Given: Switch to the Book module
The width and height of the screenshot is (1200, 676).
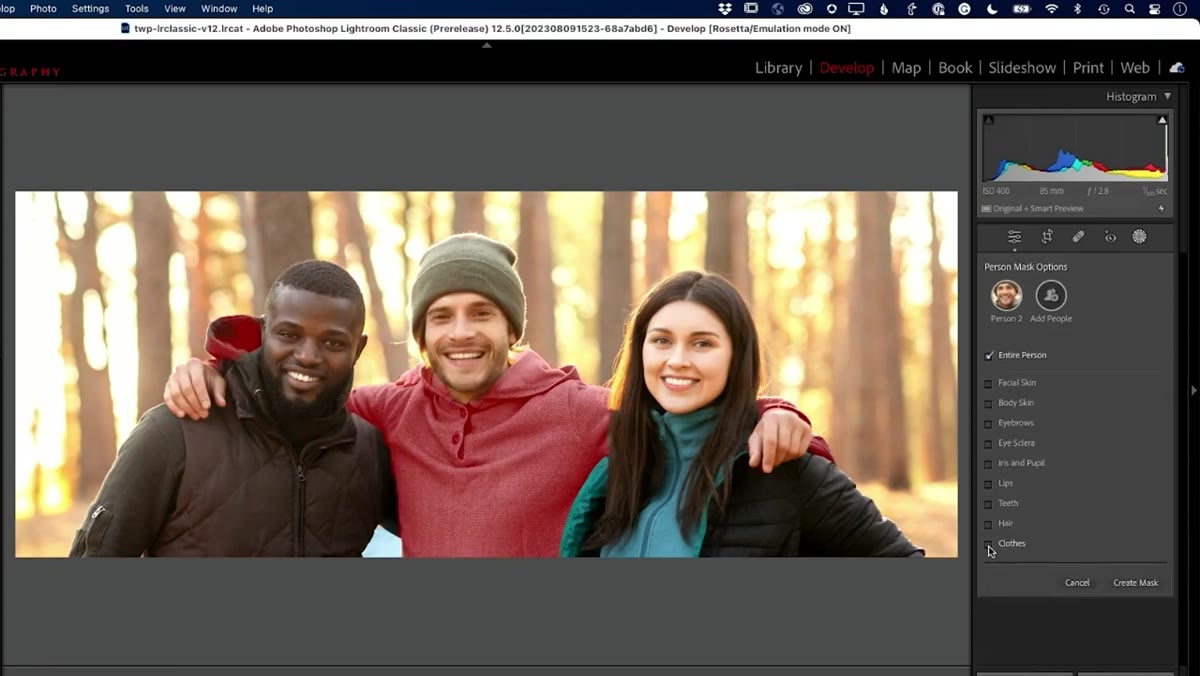Looking at the screenshot, I should 955,68.
